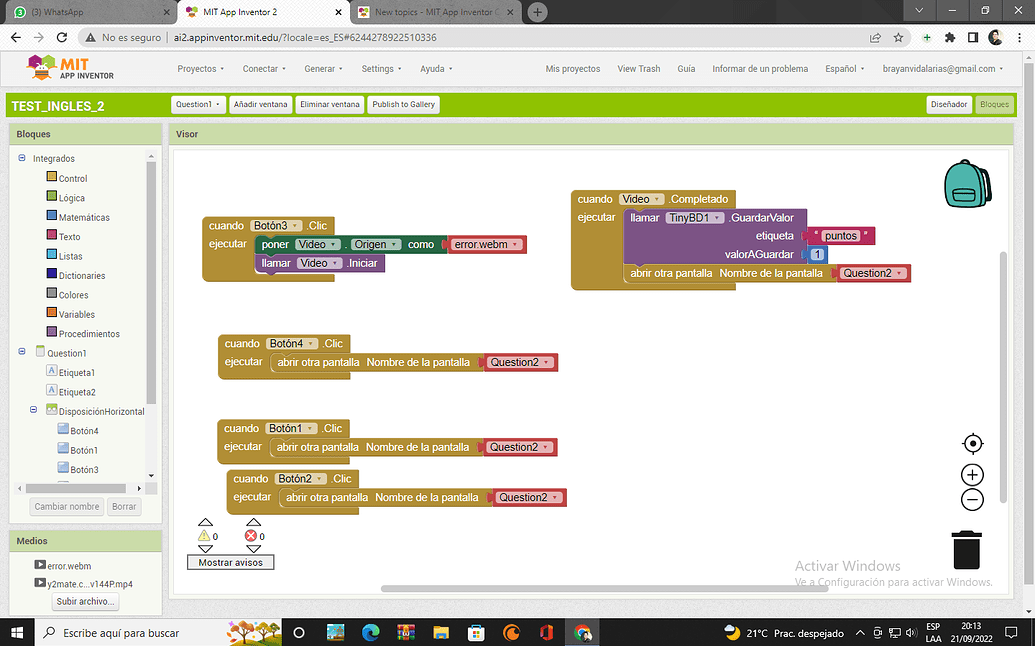Toggle Mostrar avisos
Image resolution: width=1035 pixels, height=646 pixels.
pos(230,562)
